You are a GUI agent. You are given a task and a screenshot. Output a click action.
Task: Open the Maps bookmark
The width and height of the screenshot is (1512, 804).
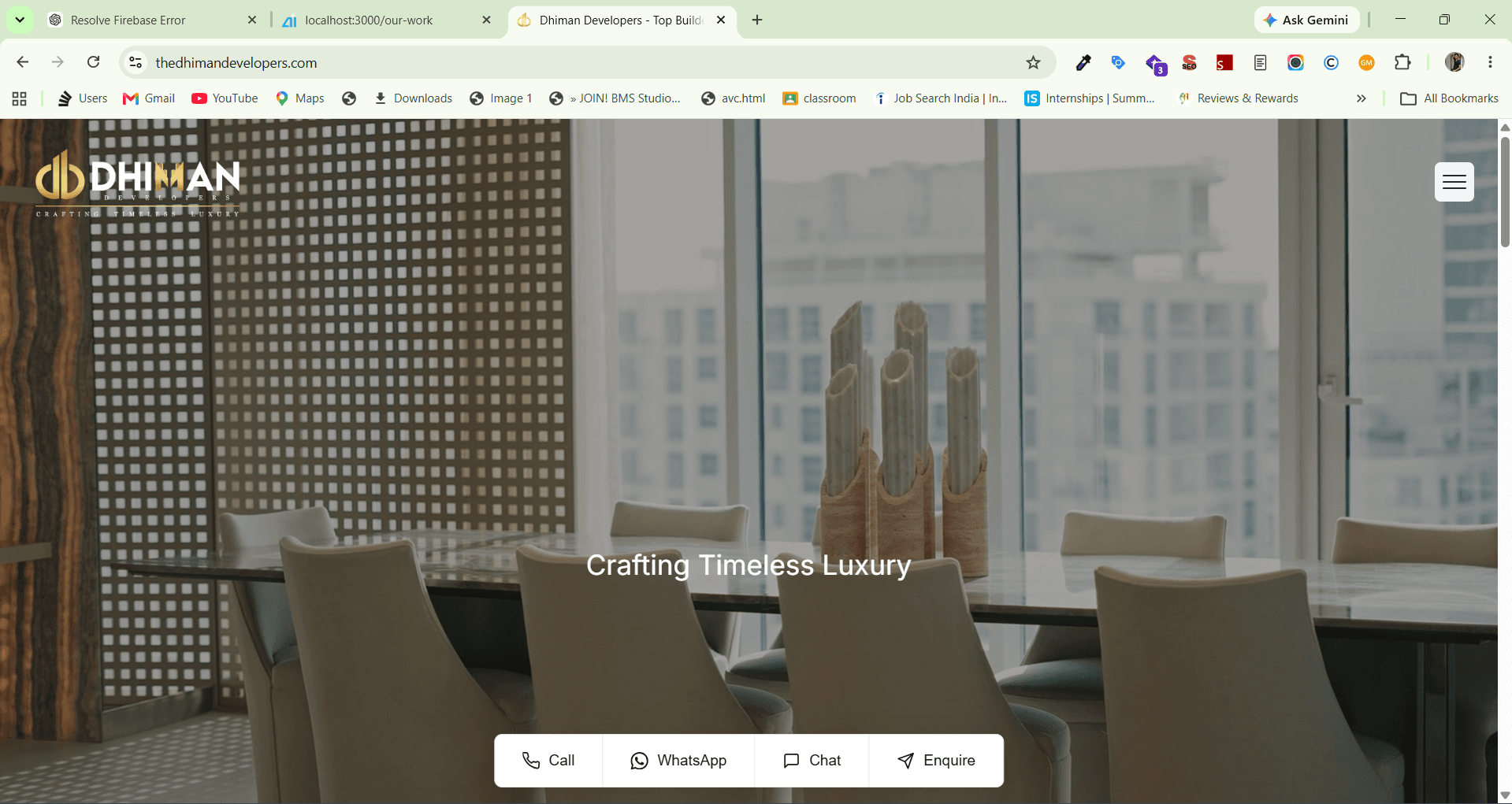pos(300,98)
